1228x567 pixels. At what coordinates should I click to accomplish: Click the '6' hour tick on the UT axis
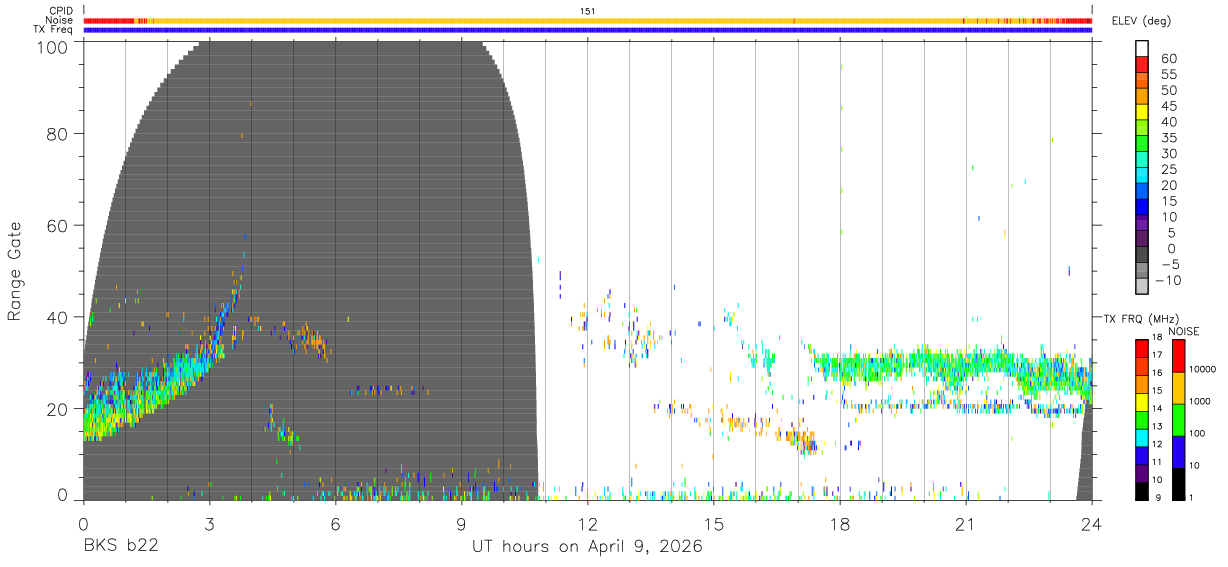click(335, 524)
